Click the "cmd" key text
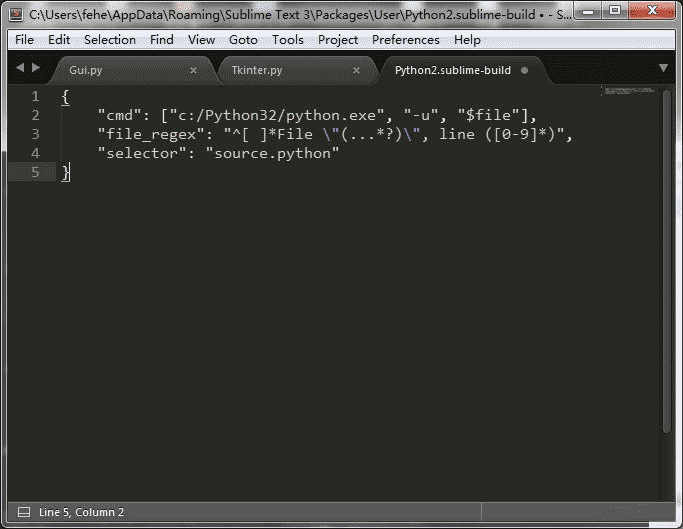 pos(120,115)
